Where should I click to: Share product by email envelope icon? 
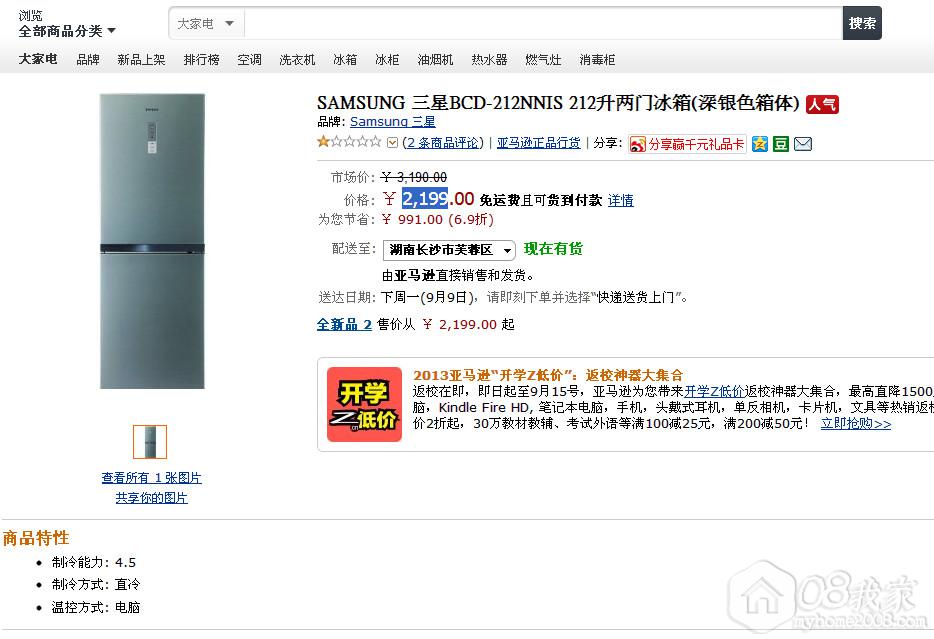point(803,144)
